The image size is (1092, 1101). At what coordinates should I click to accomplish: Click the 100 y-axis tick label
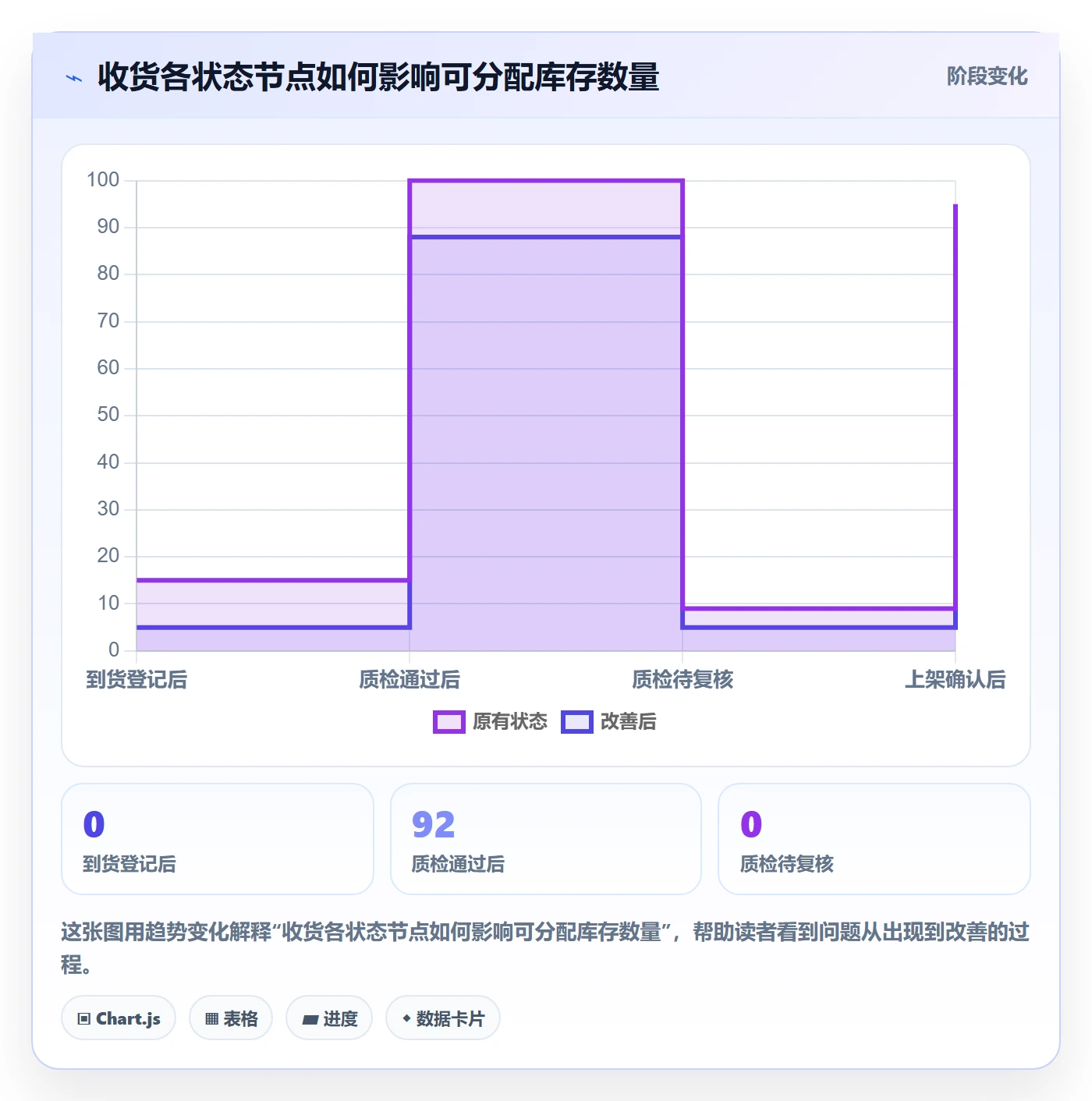click(103, 180)
